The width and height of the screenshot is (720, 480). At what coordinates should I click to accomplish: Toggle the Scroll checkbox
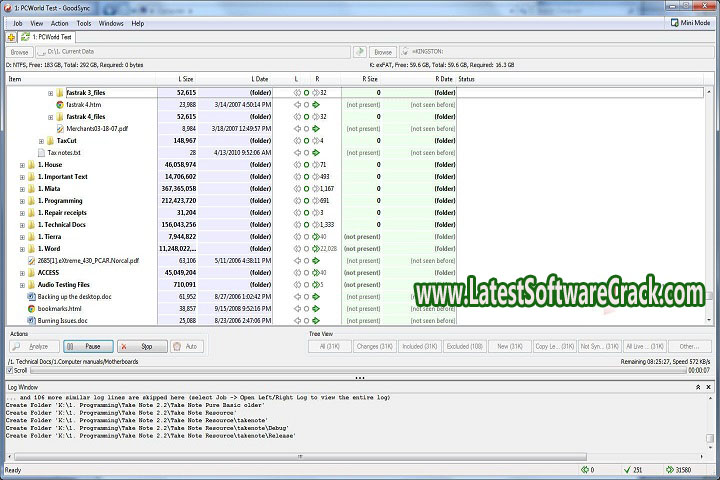pos(10,370)
